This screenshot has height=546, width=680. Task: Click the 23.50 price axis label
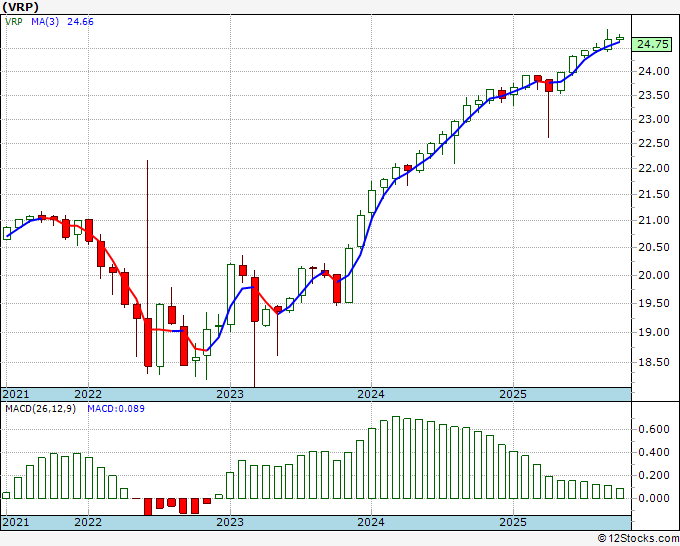654,95
